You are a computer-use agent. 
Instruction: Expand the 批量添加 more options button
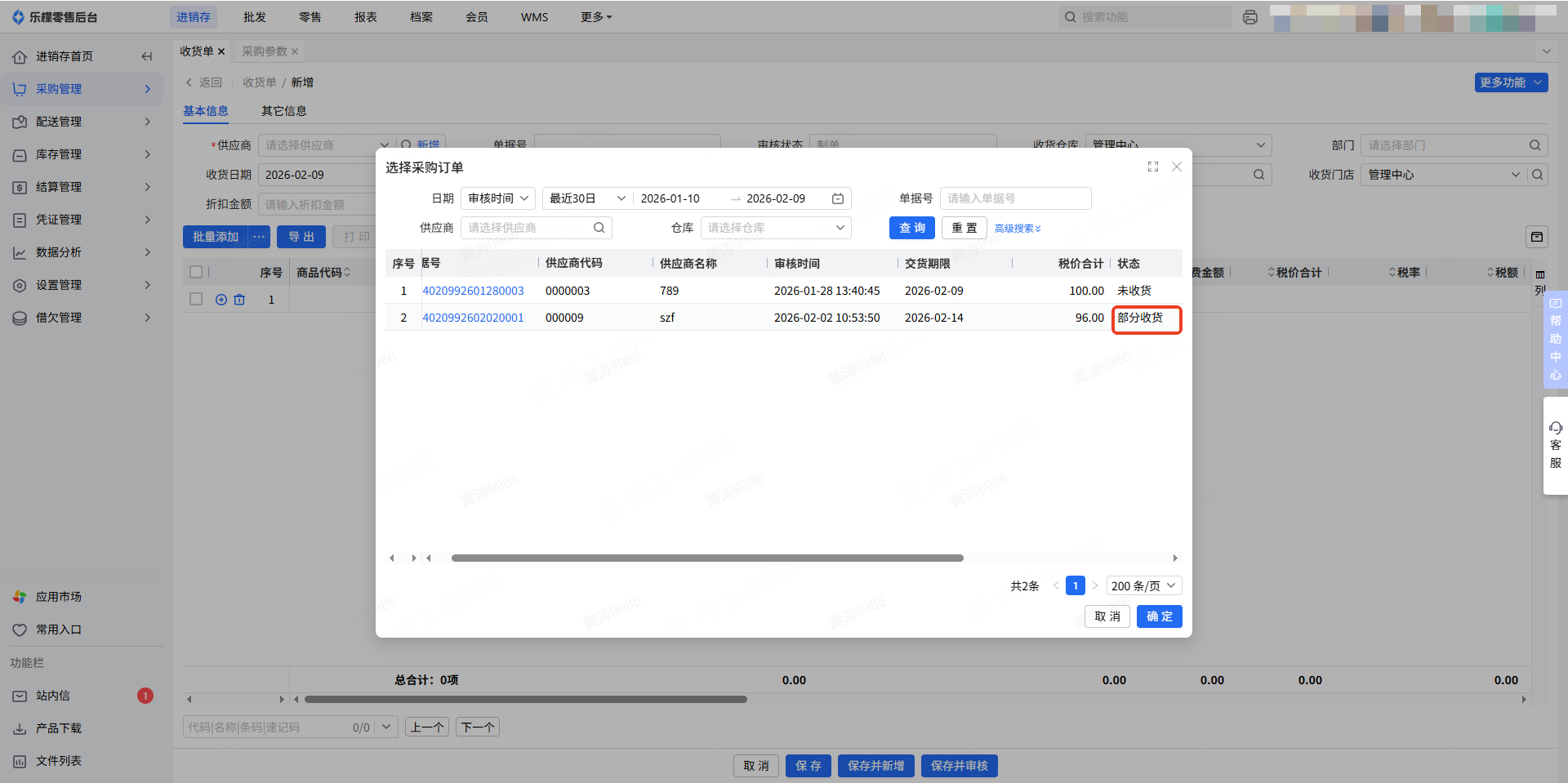click(259, 237)
